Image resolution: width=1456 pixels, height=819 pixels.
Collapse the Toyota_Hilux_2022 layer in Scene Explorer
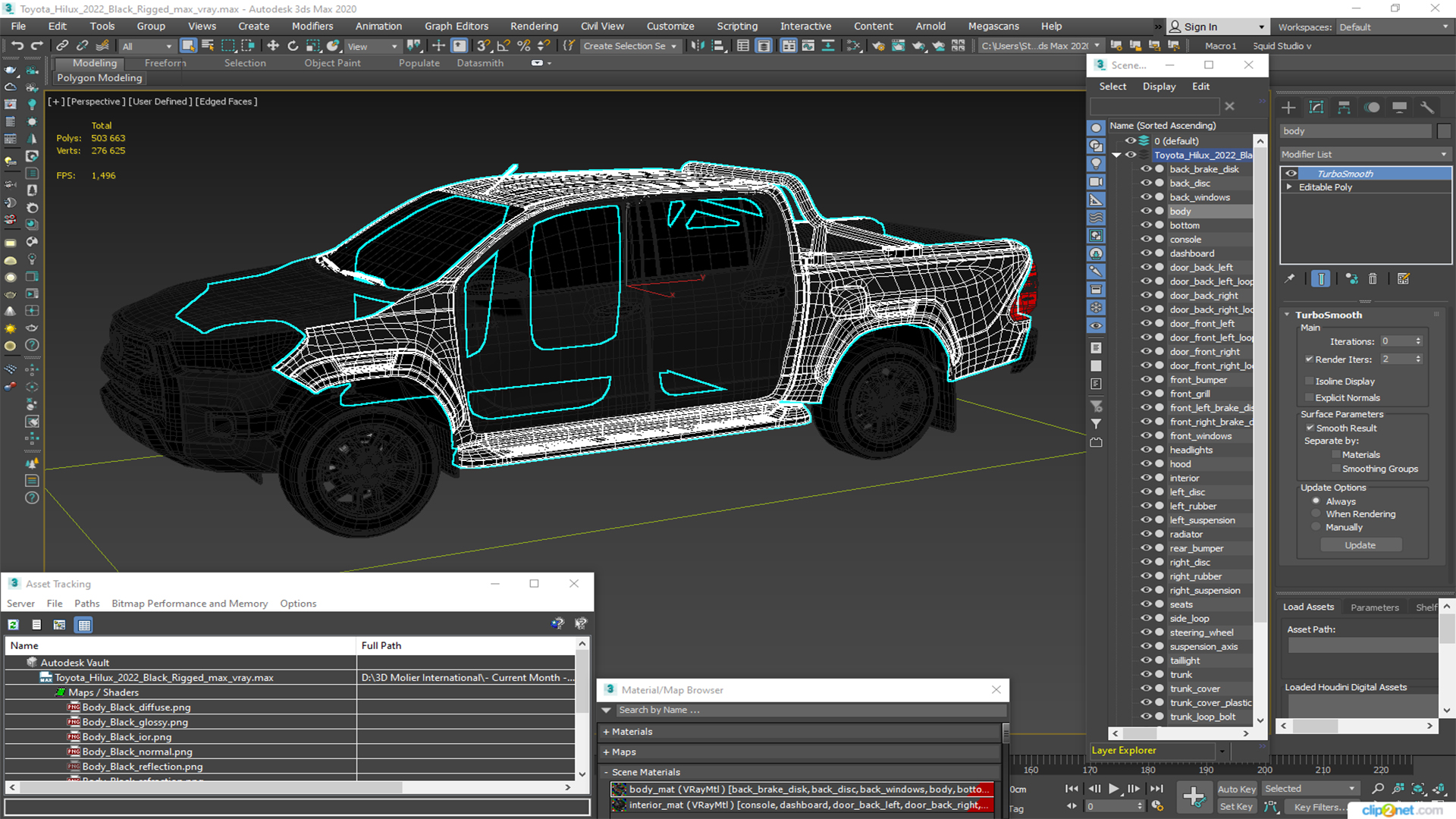point(1116,155)
